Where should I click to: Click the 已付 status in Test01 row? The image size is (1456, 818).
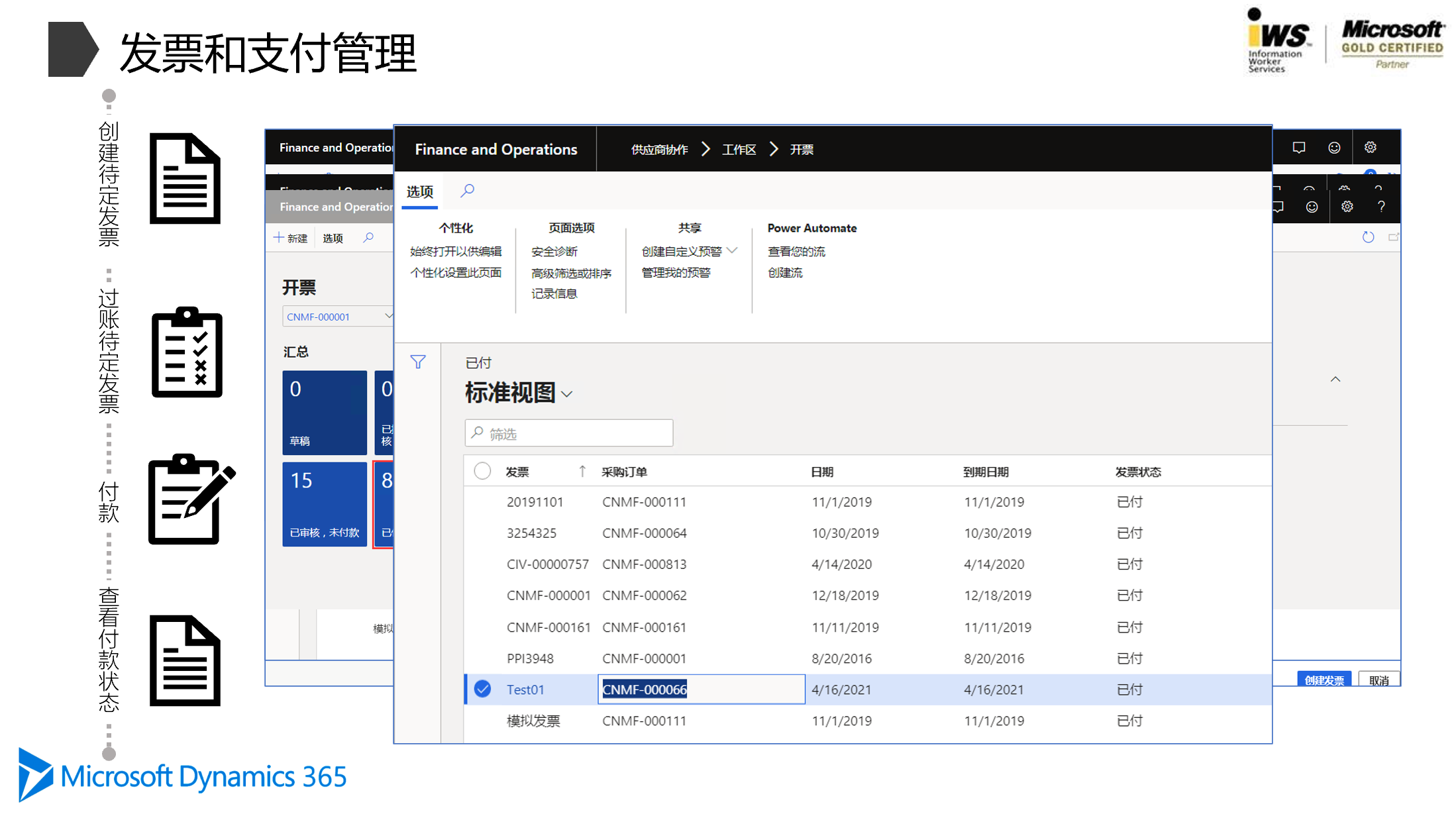coord(1129,690)
